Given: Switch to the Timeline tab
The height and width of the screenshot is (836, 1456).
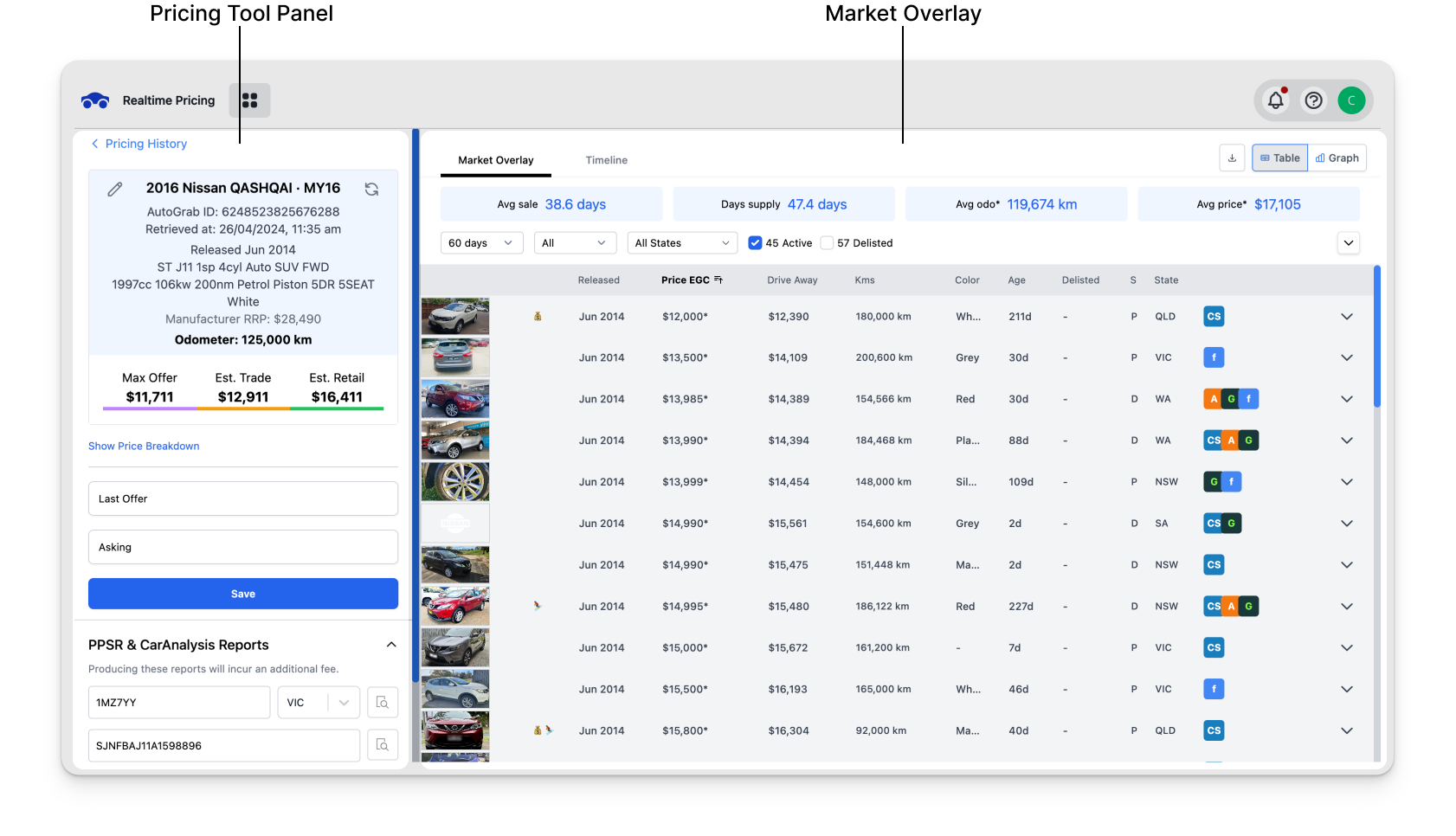Looking at the screenshot, I should pyautogui.click(x=606, y=160).
